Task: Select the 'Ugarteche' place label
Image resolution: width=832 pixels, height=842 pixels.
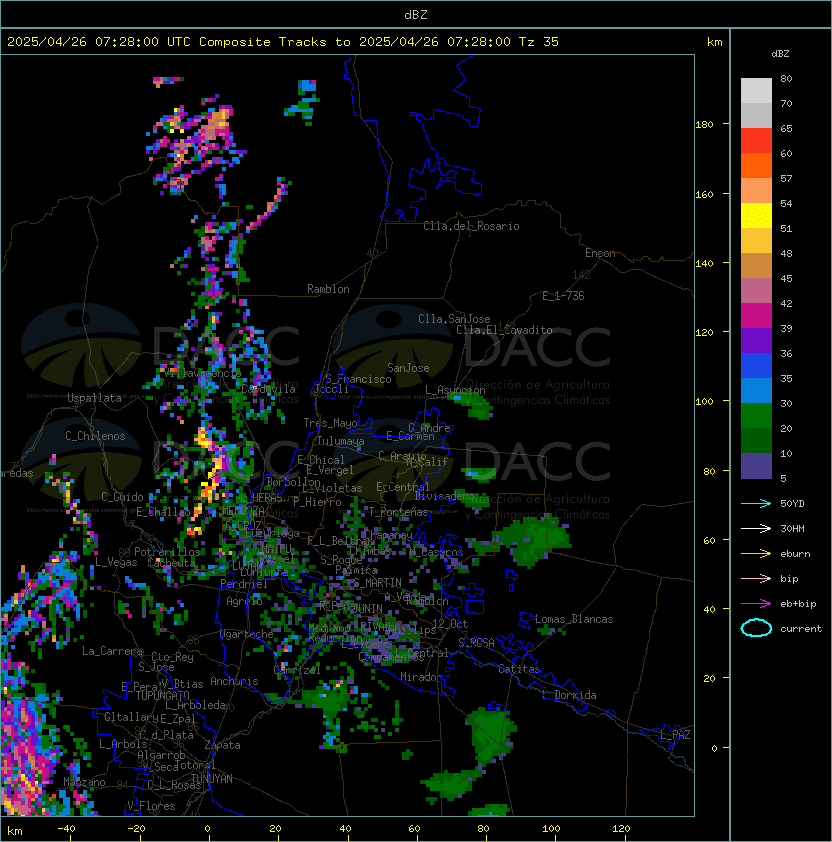Action: [x=247, y=634]
